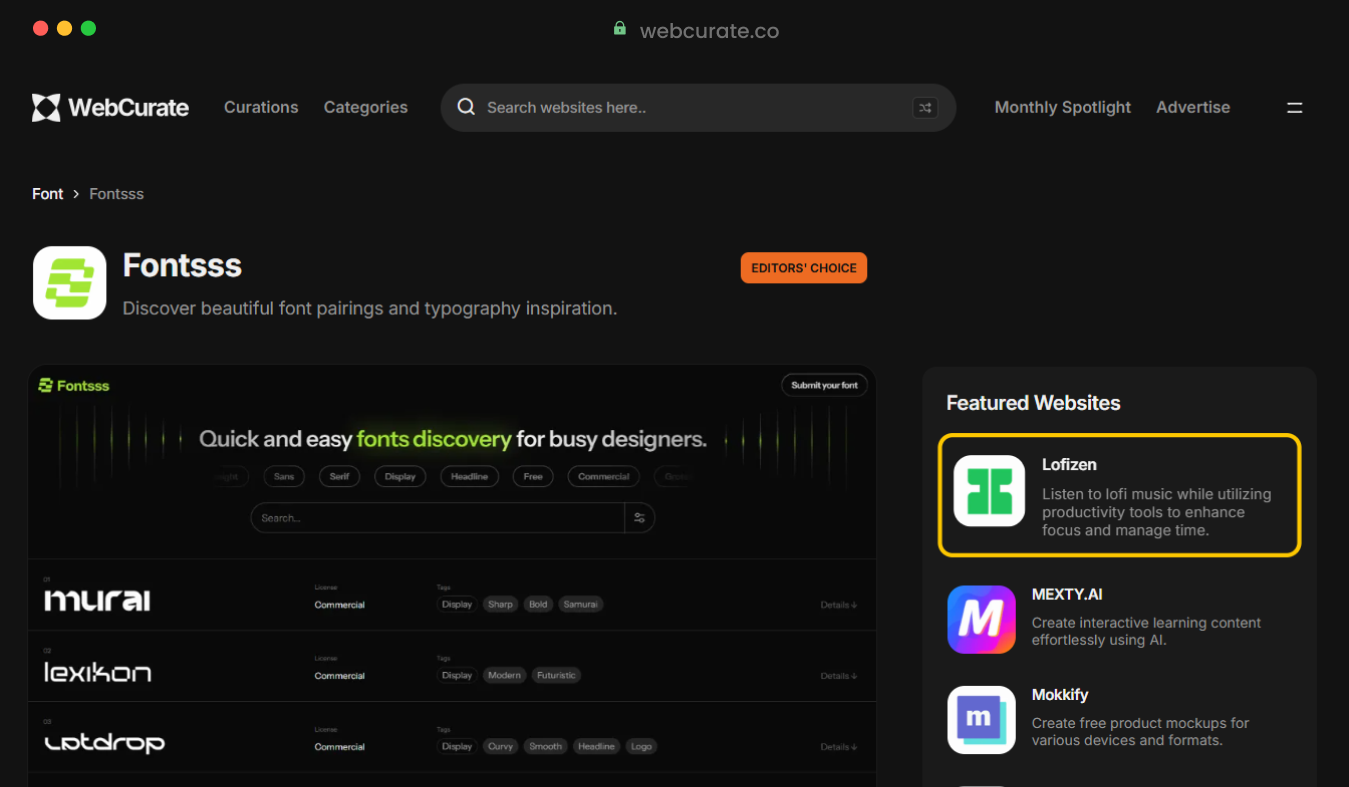Click the Smooth tag
The width and height of the screenshot is (1349, 787).
[546, 746]
